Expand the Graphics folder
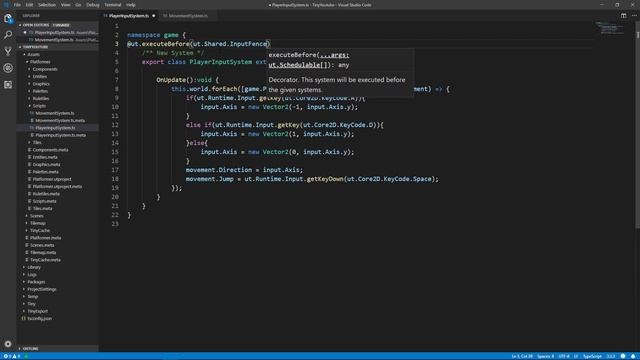 [41, 84]
